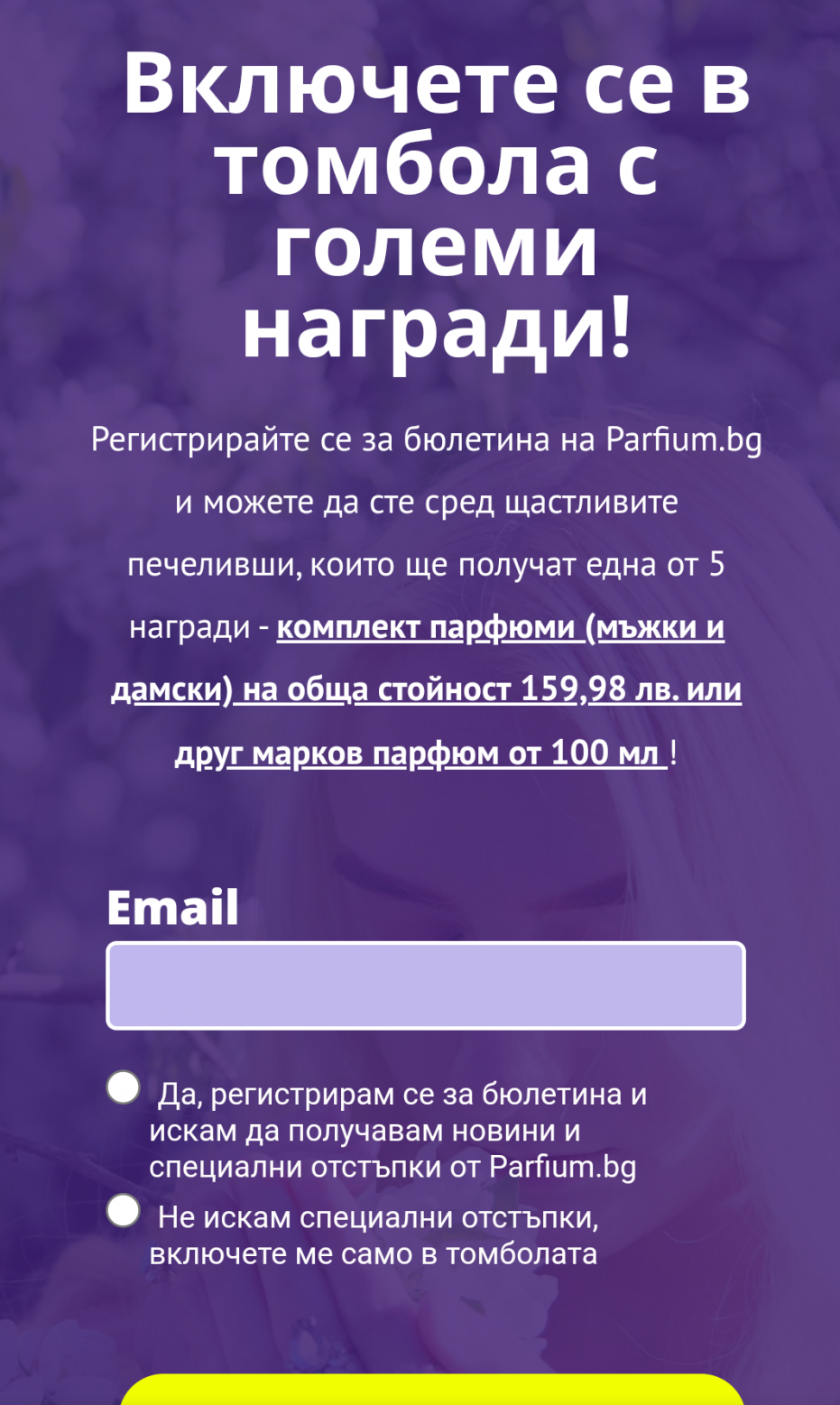This screenshot has height=1405, width=840.
Task: Click the 'Email' field label
Action: tap(172, 907)
